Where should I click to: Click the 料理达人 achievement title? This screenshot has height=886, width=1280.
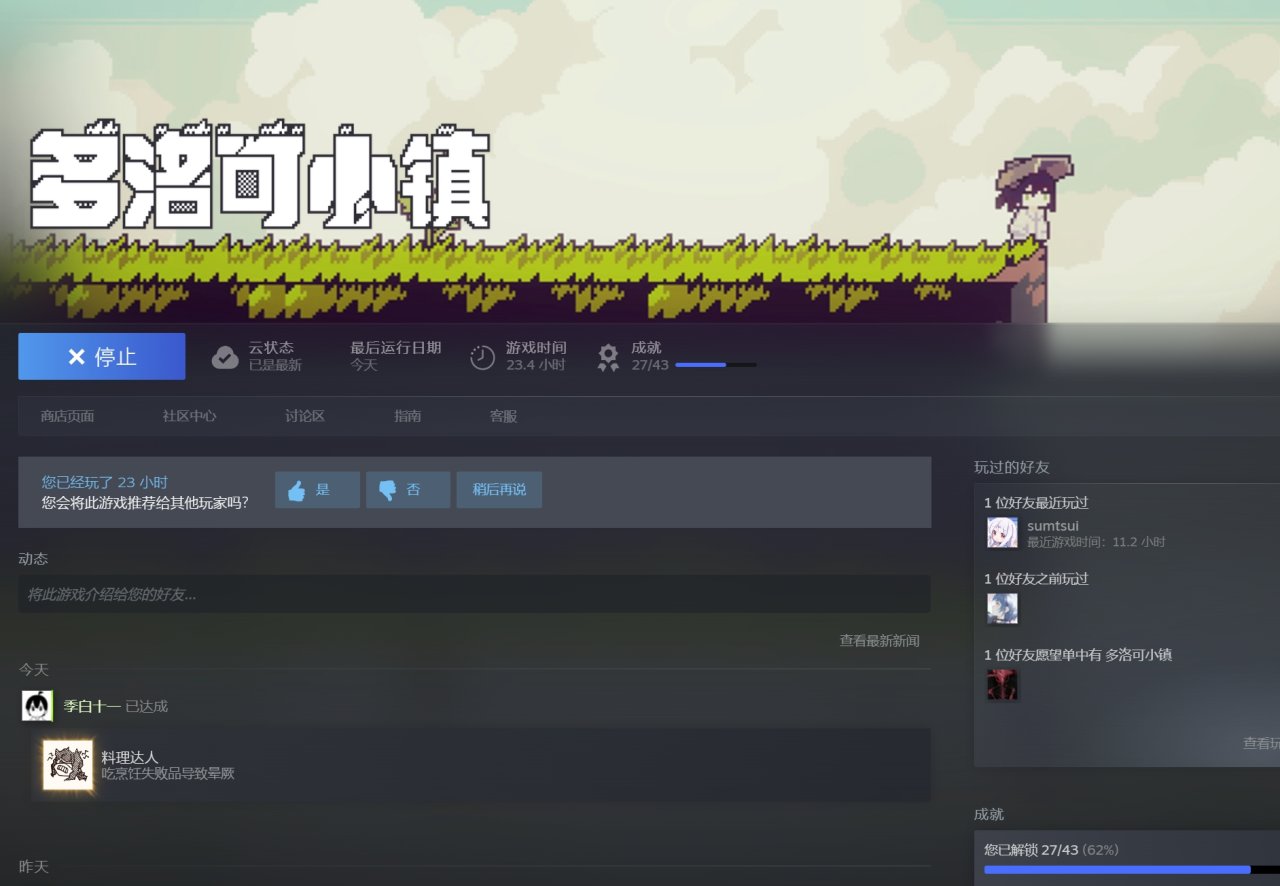tap(130, 757)
